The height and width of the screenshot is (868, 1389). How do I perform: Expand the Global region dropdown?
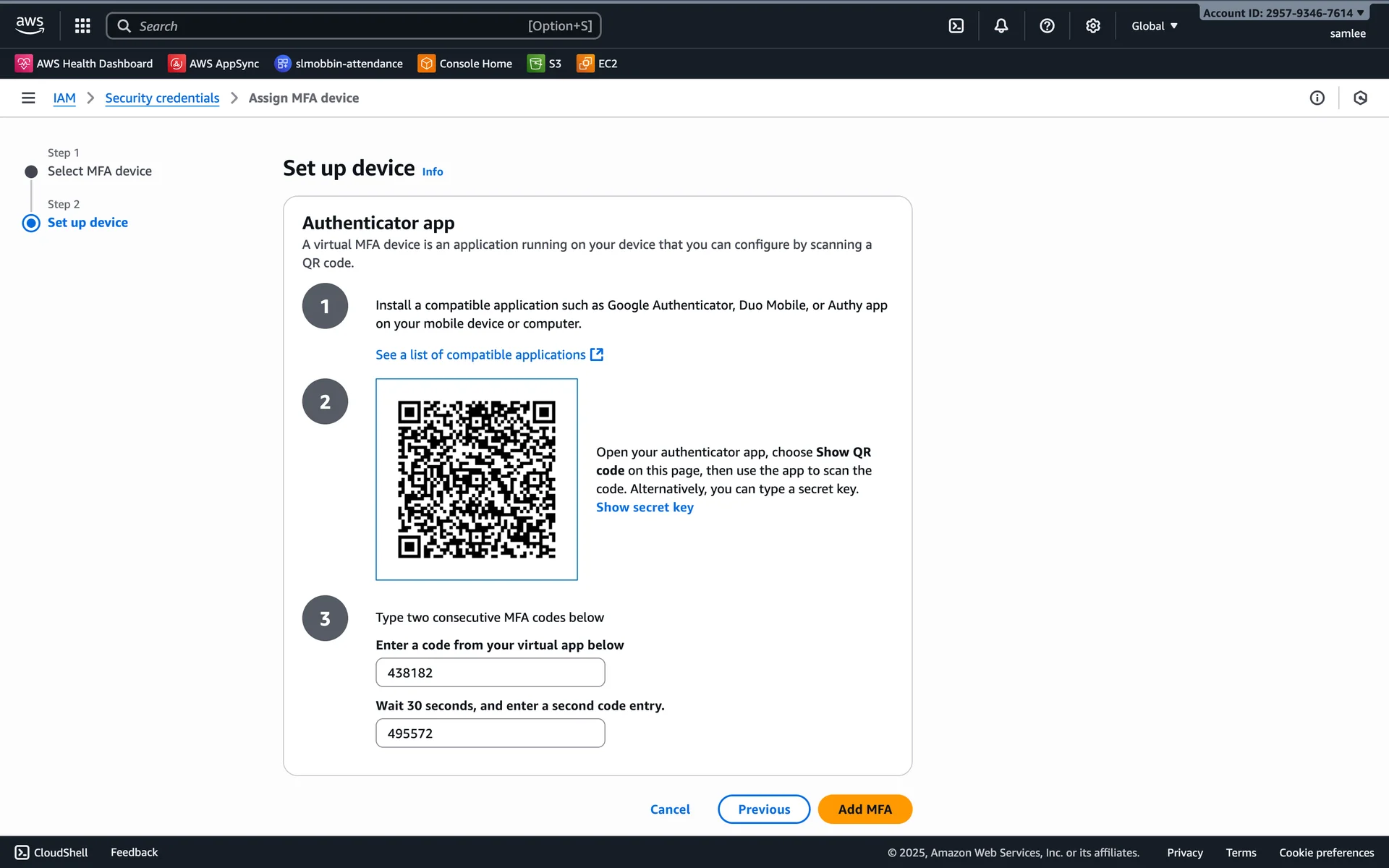(x=1155, y=26)
